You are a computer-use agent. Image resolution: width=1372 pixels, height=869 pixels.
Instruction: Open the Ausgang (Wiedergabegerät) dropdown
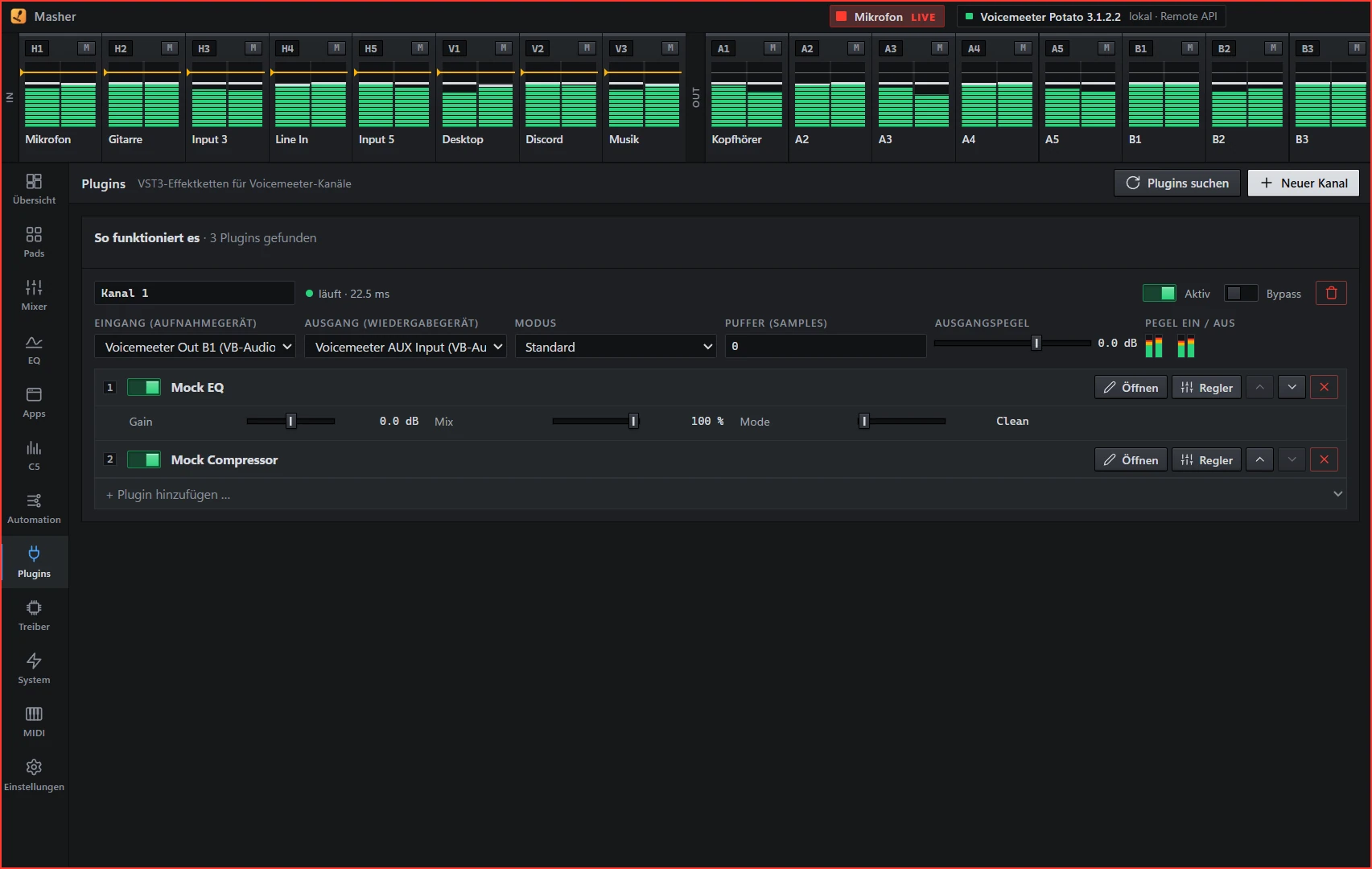(x=405, y=347)
